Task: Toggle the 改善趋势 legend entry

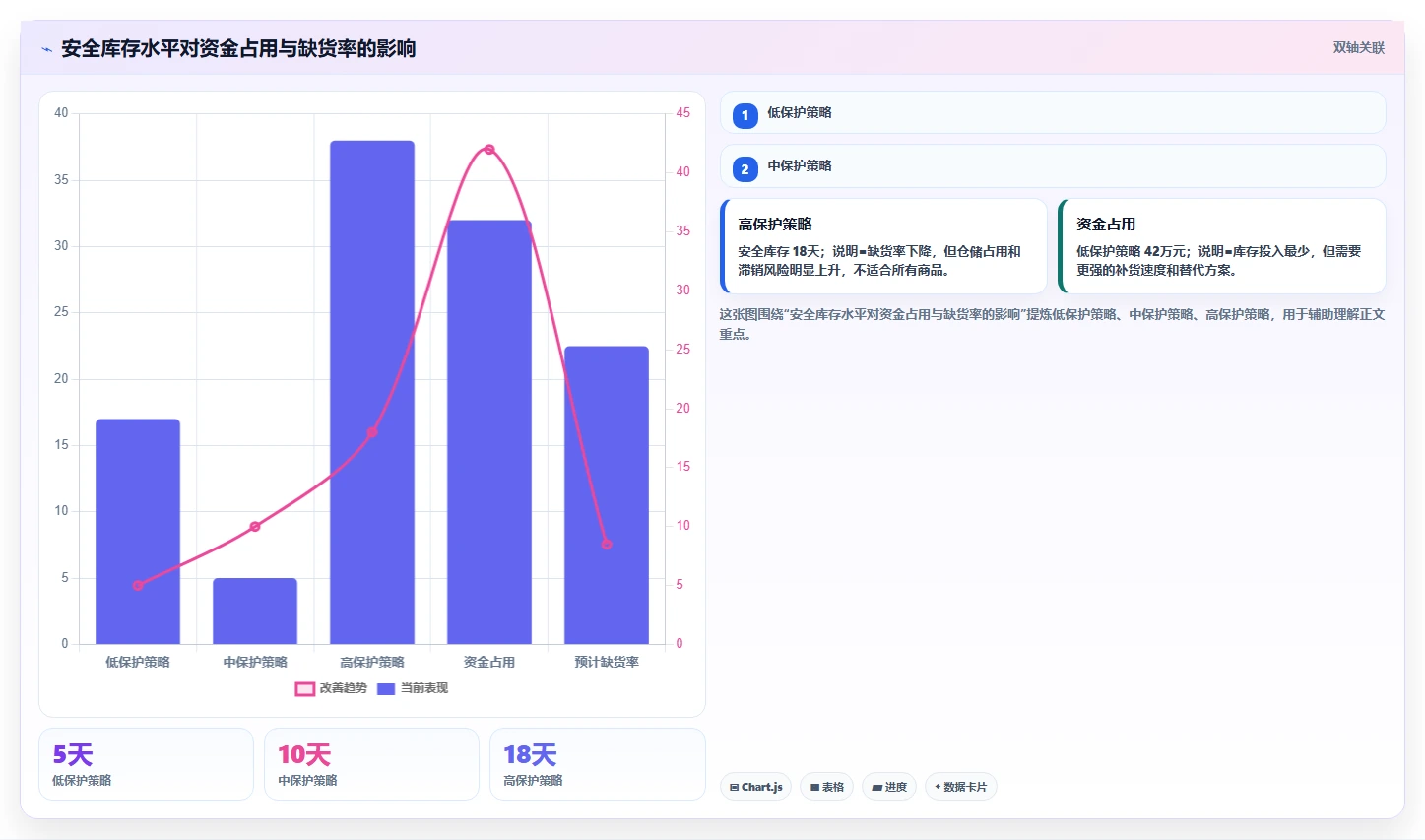Action: coord(331,688)
